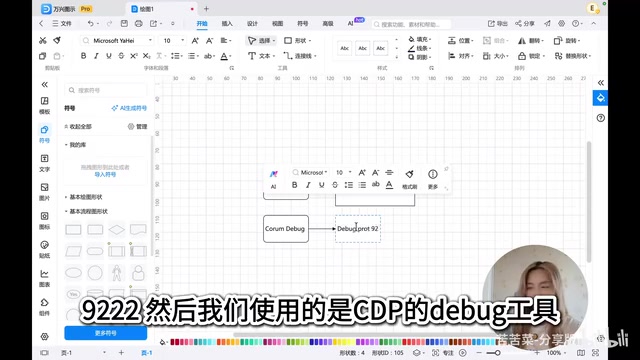This screenshot has height=360, width=640.
Task: Open the 图片 images sidebar panel
Action: click(x=44, y=192)
